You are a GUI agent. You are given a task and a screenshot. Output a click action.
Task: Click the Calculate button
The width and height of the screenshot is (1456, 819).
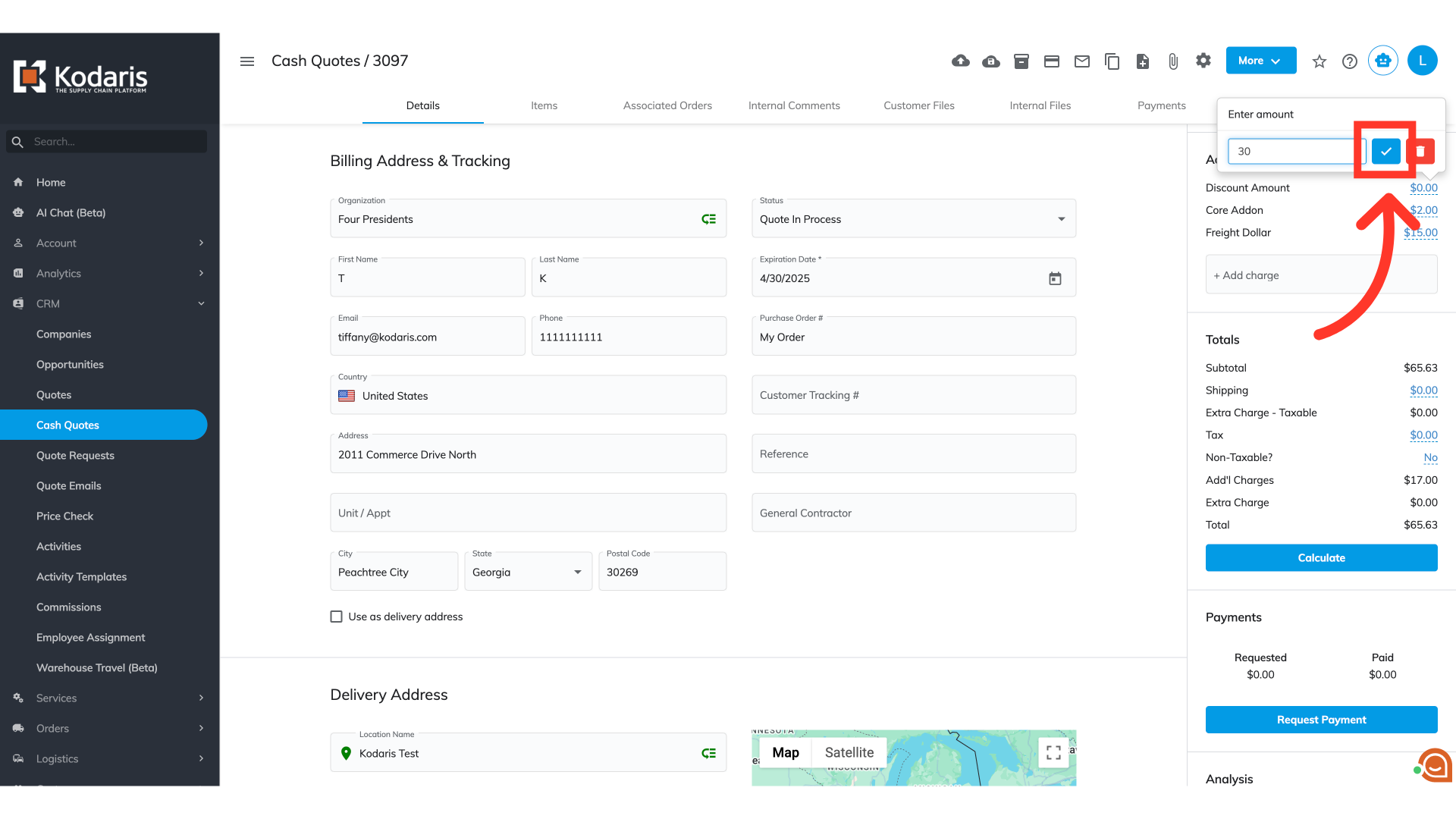(x=1321, y=557)
